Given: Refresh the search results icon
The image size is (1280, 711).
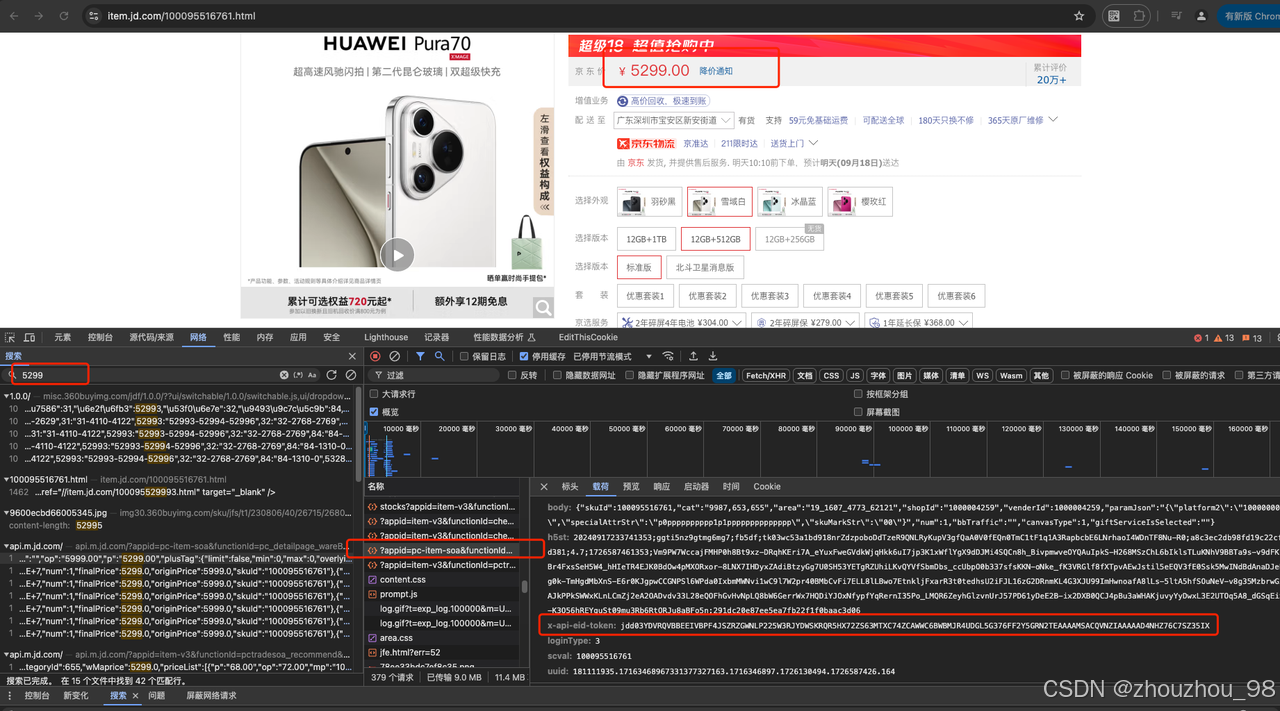Looking at the screenshot, I should pos(332,375).
